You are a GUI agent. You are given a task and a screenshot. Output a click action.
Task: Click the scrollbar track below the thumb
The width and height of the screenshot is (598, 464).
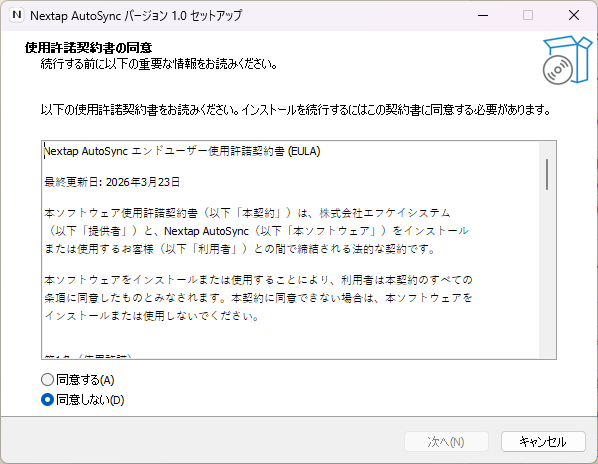pyautogui.click(x=547, y=275)
